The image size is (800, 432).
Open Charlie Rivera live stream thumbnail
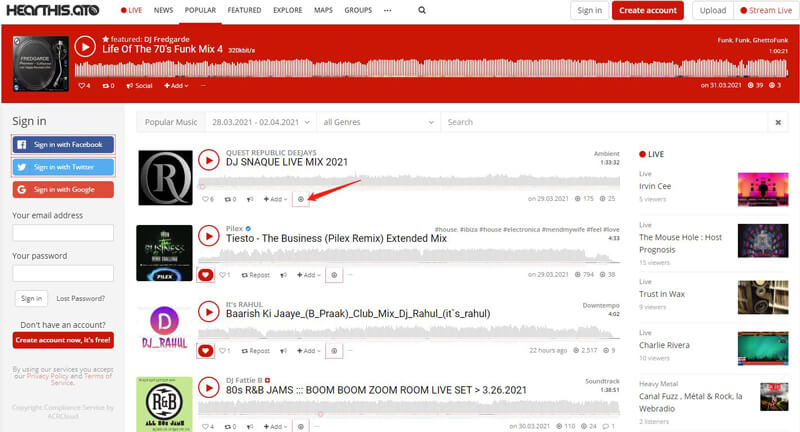[x=763, y=348]
